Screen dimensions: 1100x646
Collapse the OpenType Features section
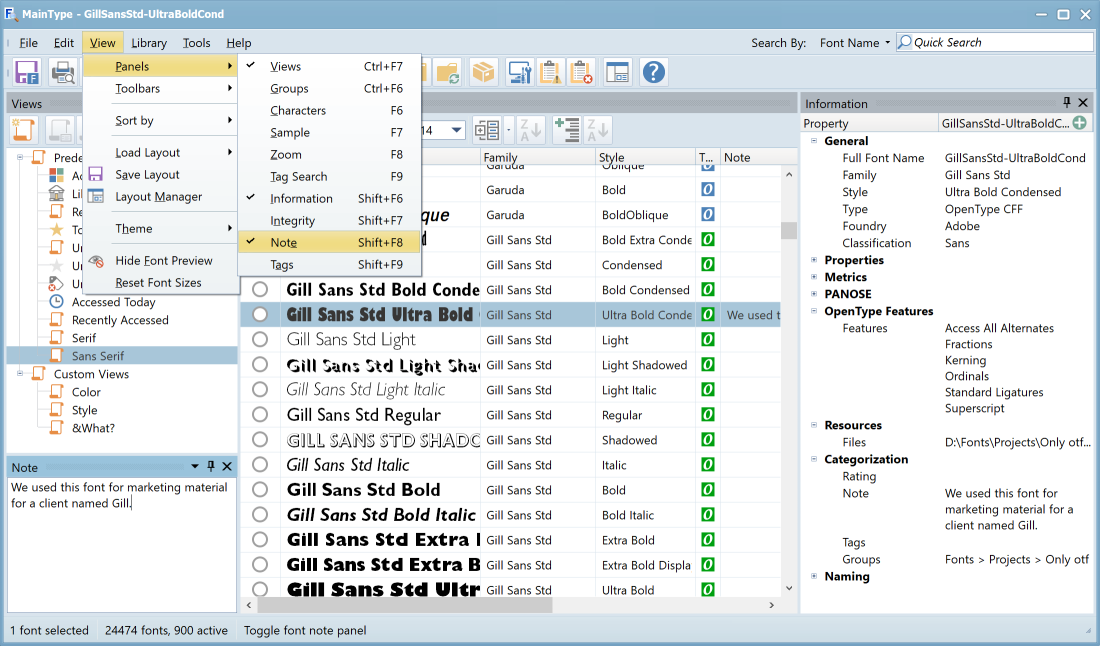pos(814,311)
